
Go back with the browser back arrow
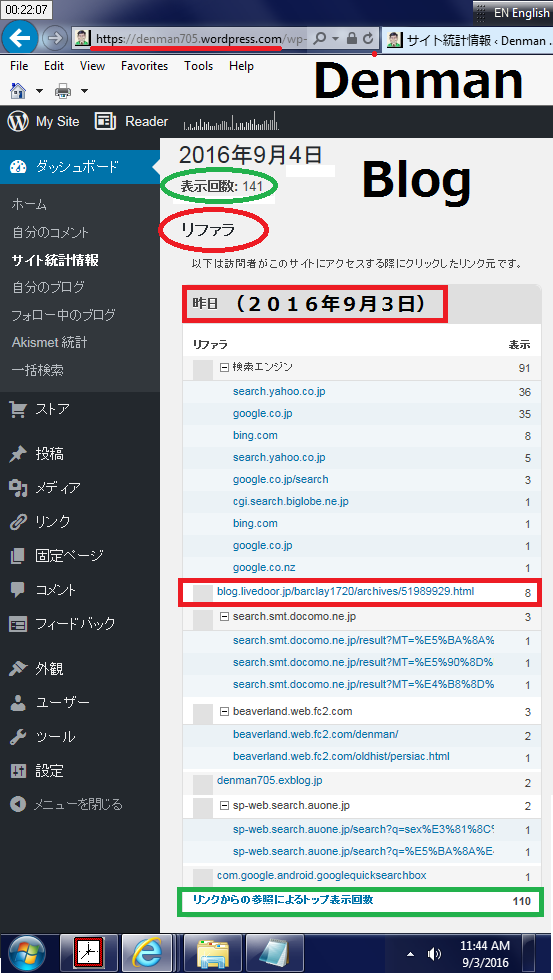pos(19,39)
